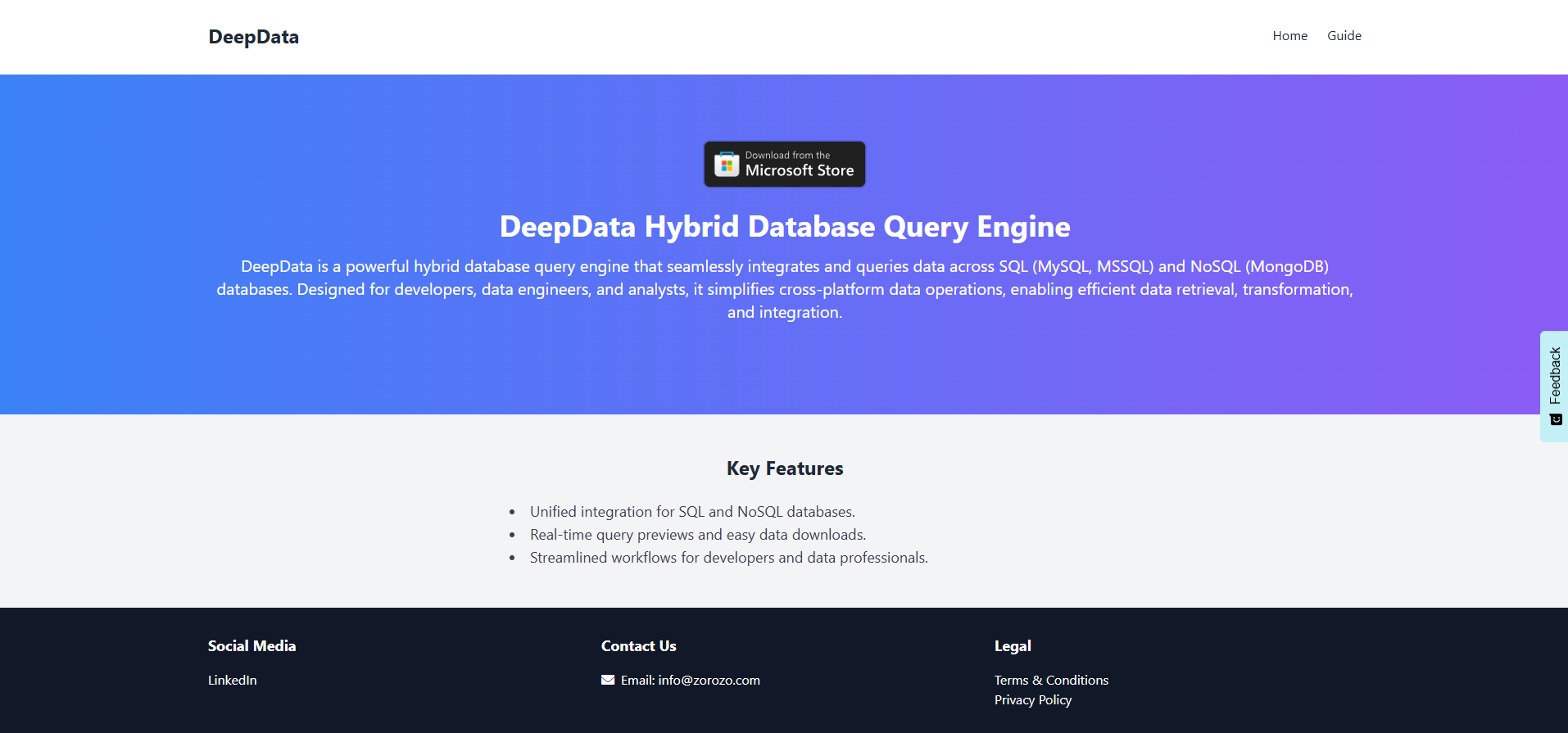Click the hero description paragraph about DeepData

click(x=784, y=289)
